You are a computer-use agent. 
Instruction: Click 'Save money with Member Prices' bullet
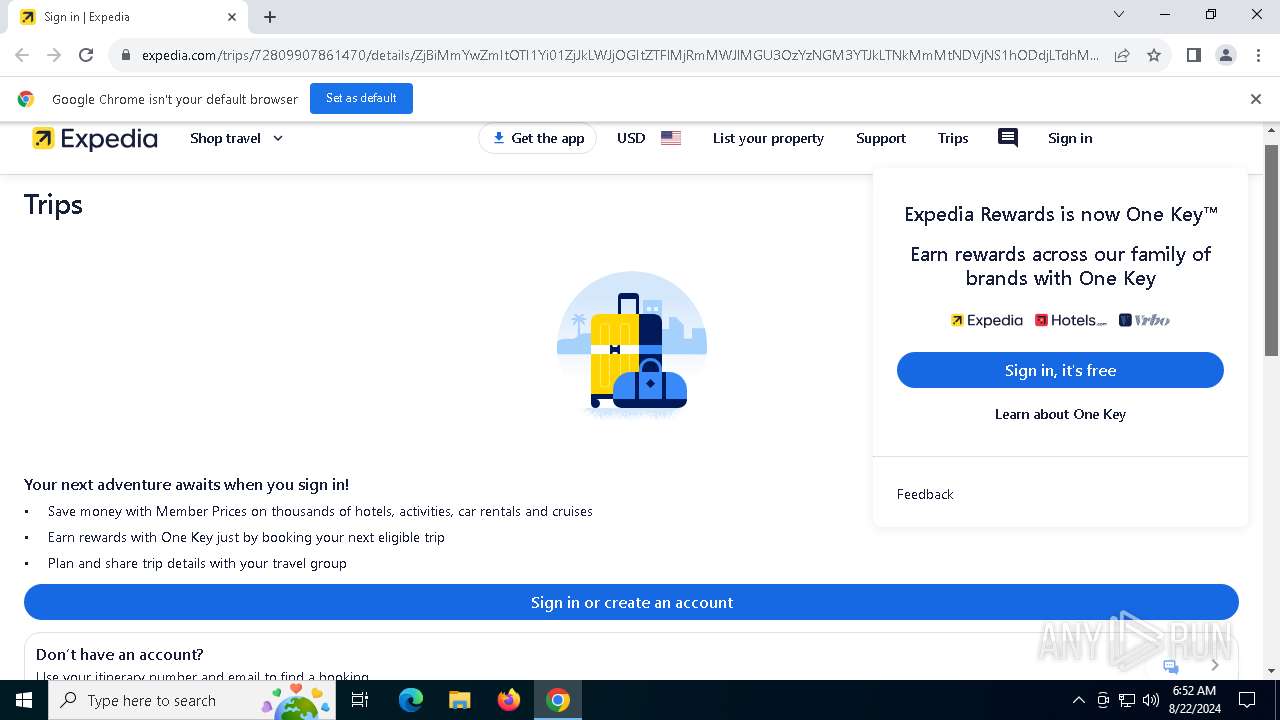320,511
